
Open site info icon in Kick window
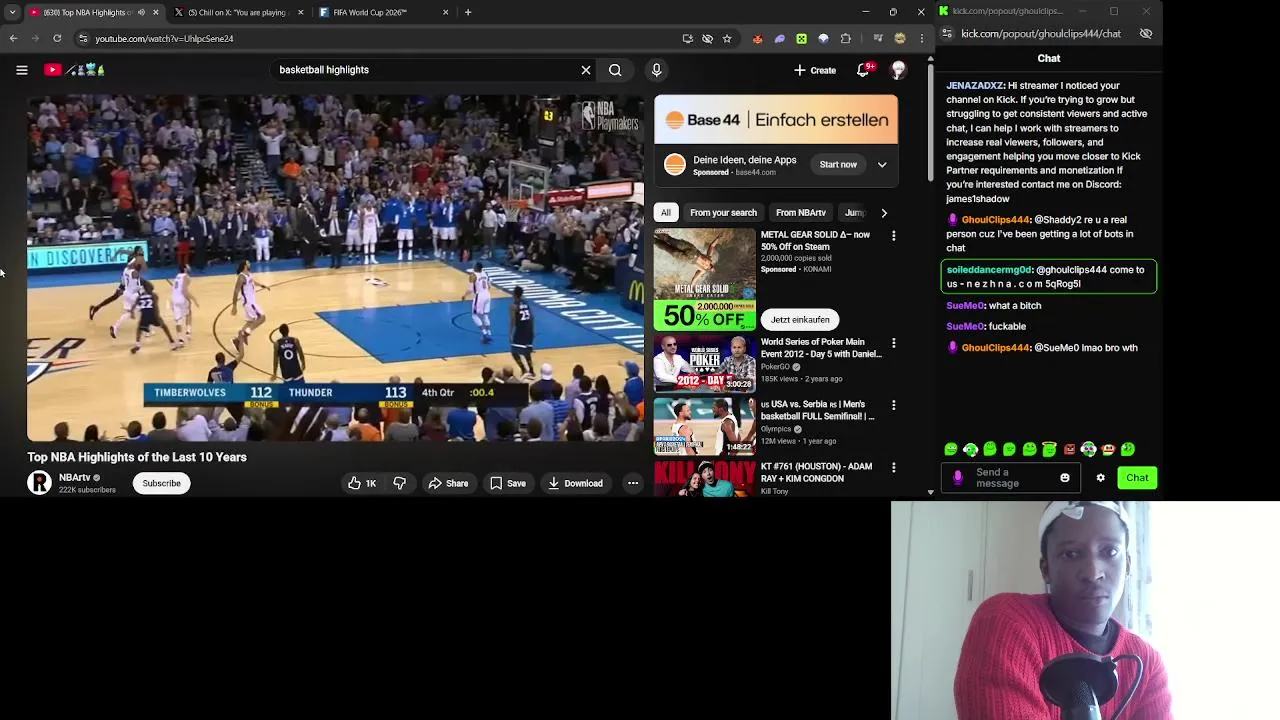click(947, 33)
